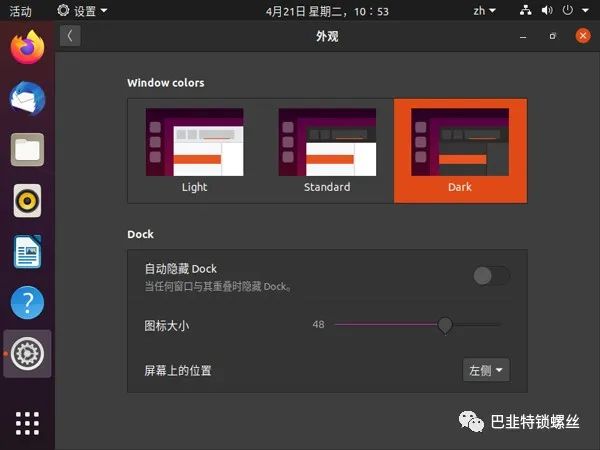Open the Help question mark icon
Viewport: 600px width, 450px height.
[27, 303]
